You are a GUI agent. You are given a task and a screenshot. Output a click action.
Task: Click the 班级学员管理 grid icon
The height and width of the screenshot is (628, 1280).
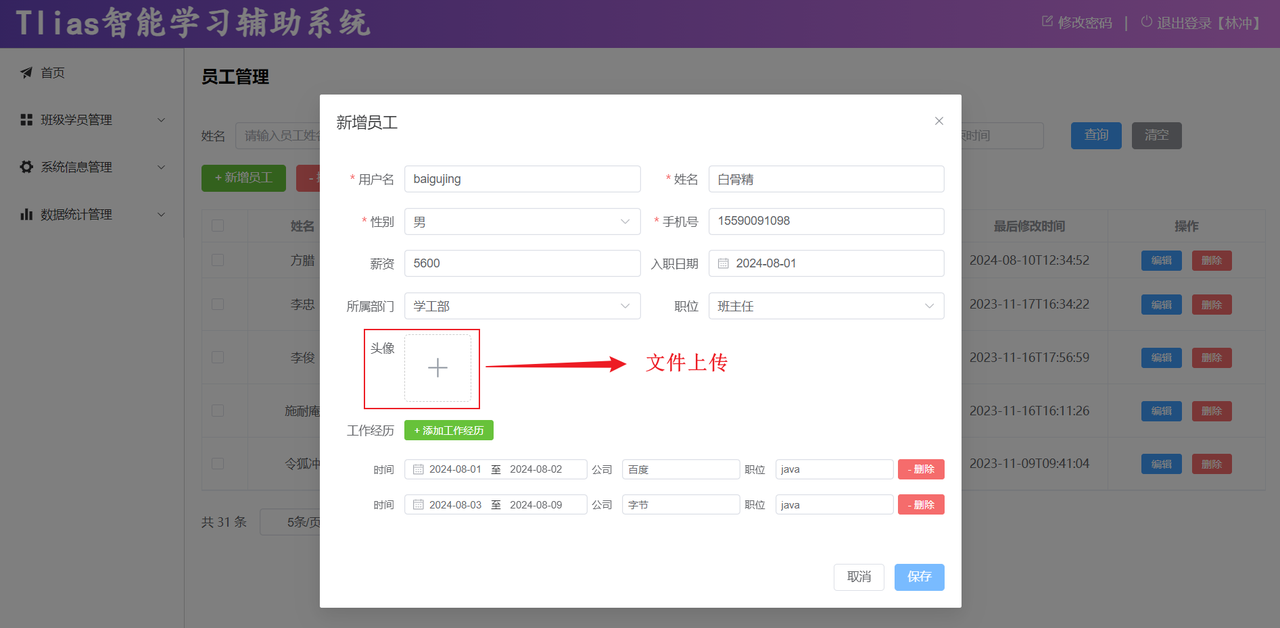click(26, 120)
